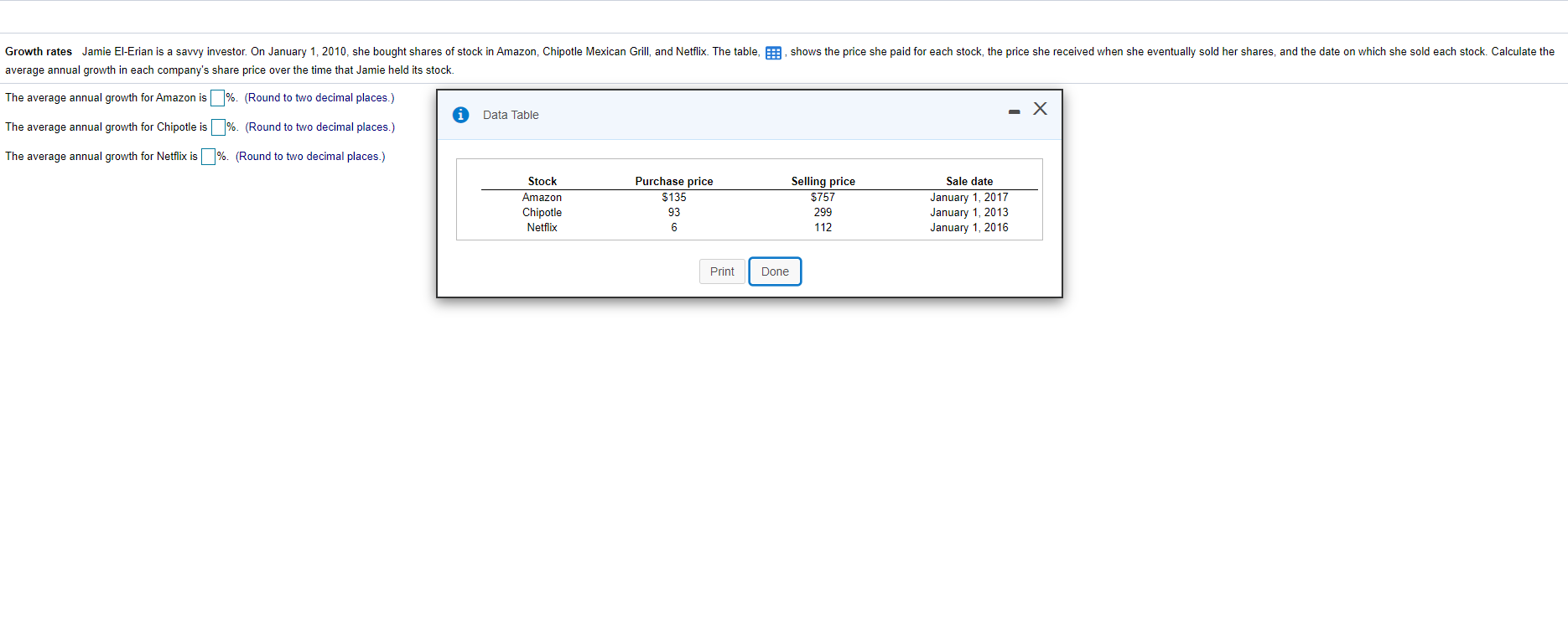Focus the Amazon growth answer box
1568x620 pixels.
click(x=217, y=98)
